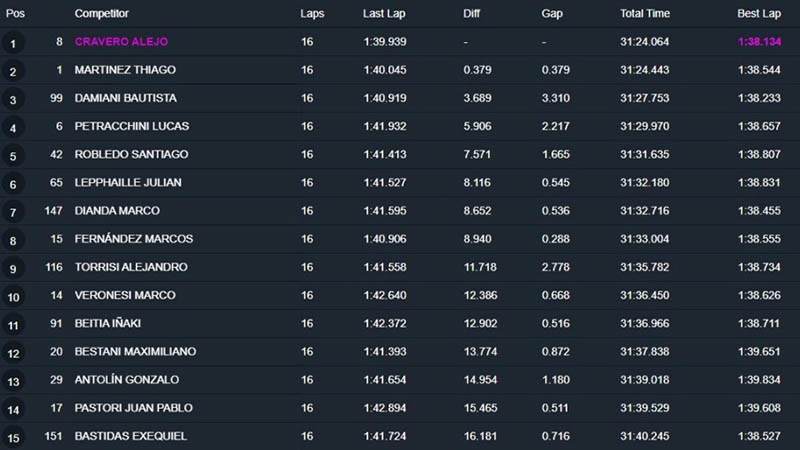Click the position 1 circle badge
The height and width of the screenshot is (450, 800).
13,44
